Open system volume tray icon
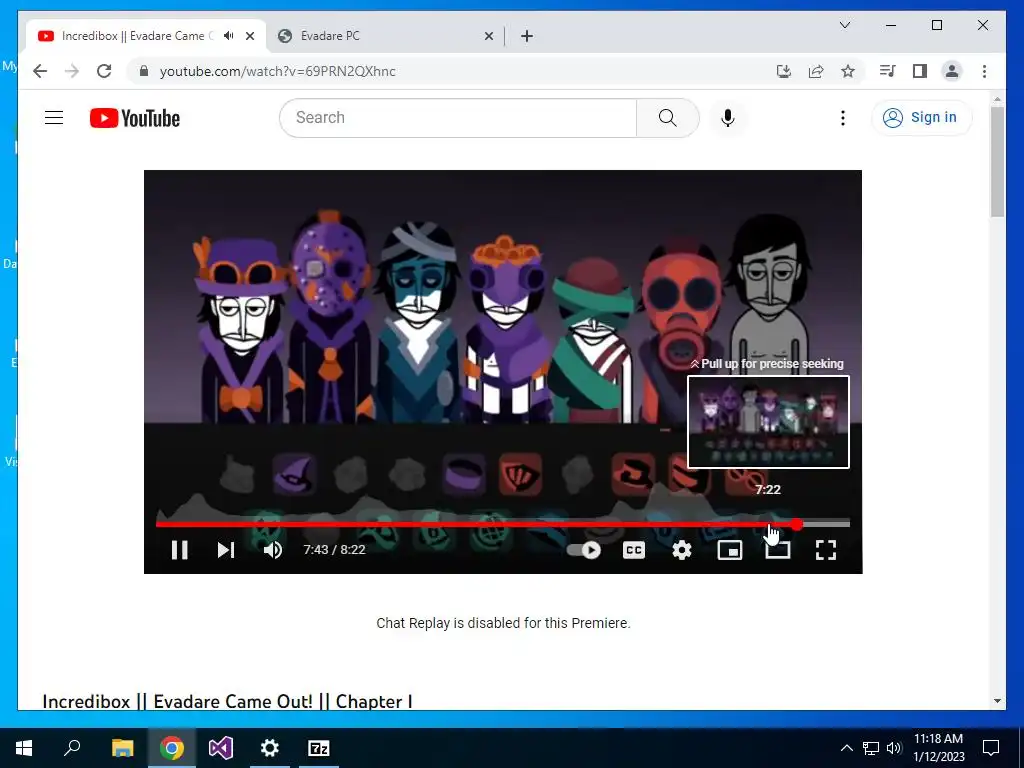Image resolution: width=1024 pixels, height=768 pixels. [894, 748]
